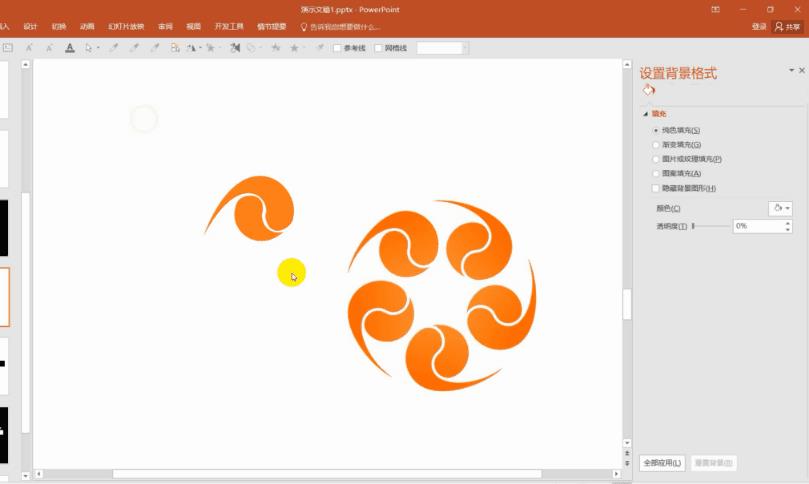Viewport: 809px width, 484px height.
Task: Open the Design (设计) ribbon tab
Action: (x=30, y=27)
